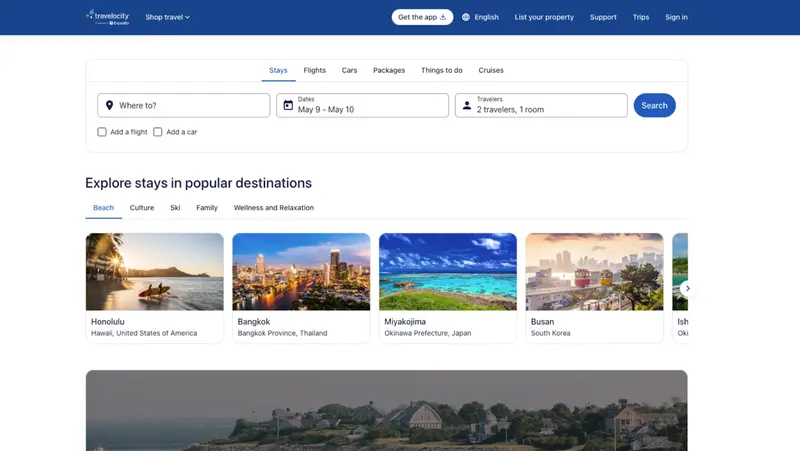Open the Support link
Screen dimensions: 800x451
pyautogui.click(x=603, y=17)
